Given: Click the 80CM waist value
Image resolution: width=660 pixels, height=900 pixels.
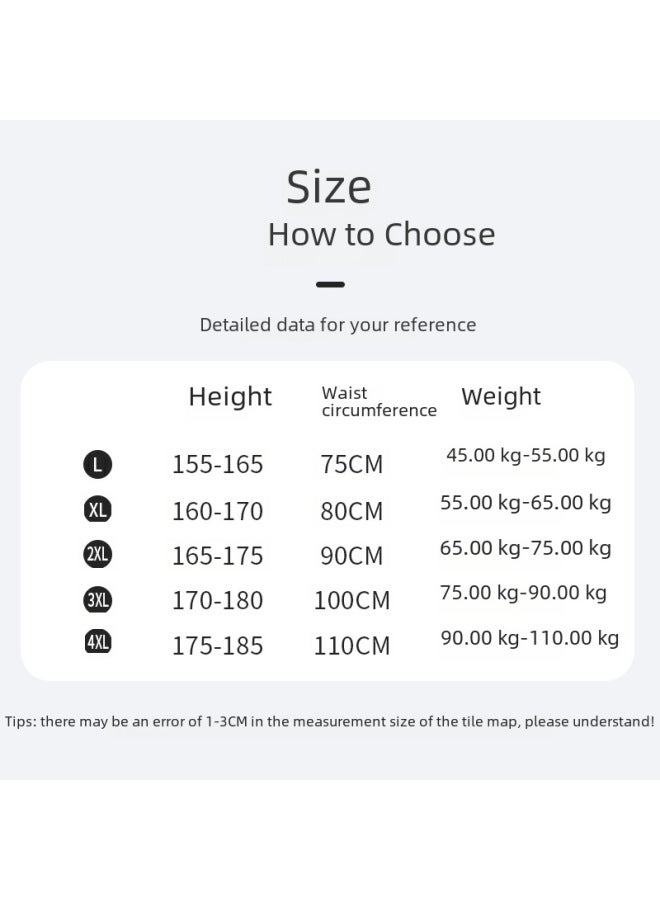Looking at the screenshot, I should [x=351, y=512].
